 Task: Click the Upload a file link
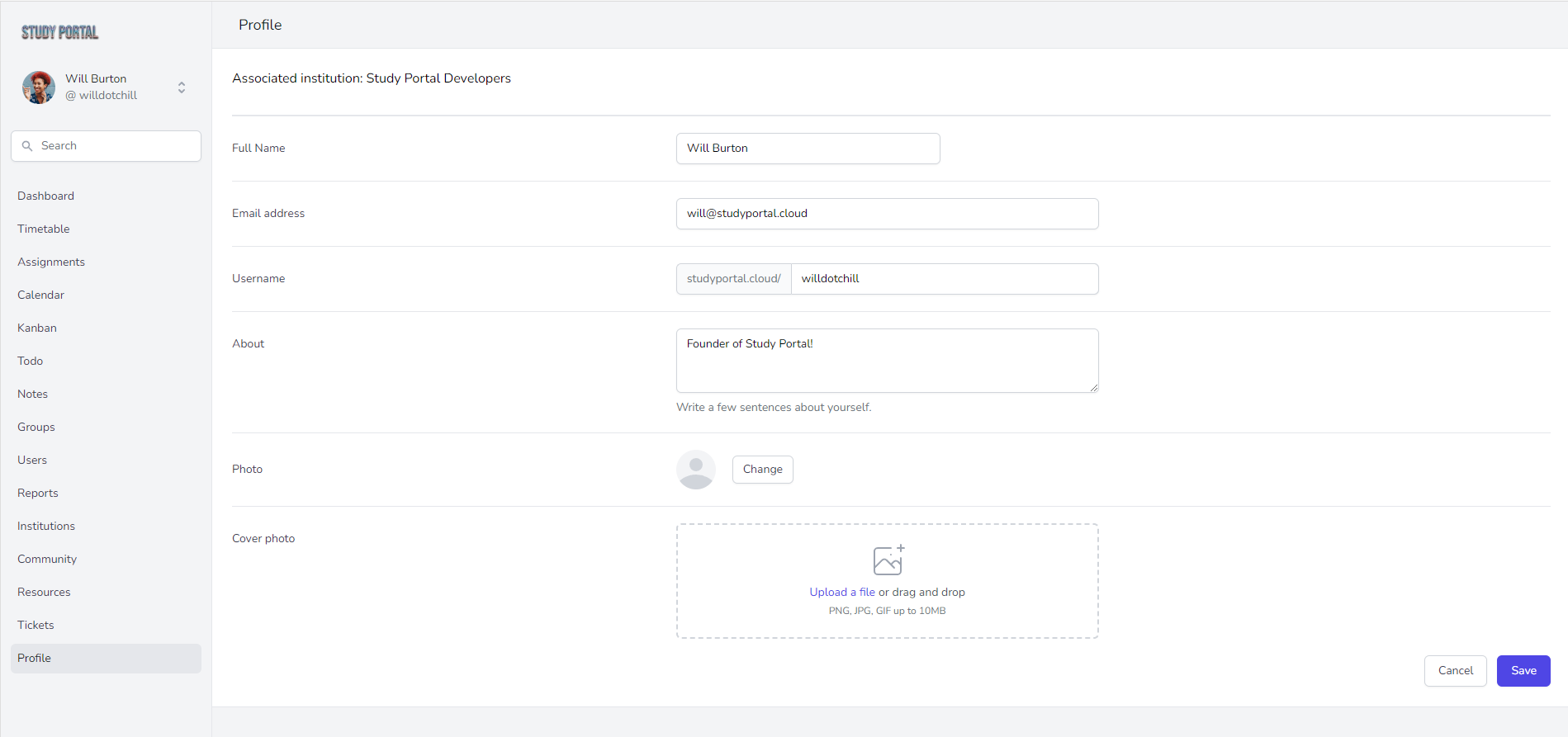842,592
